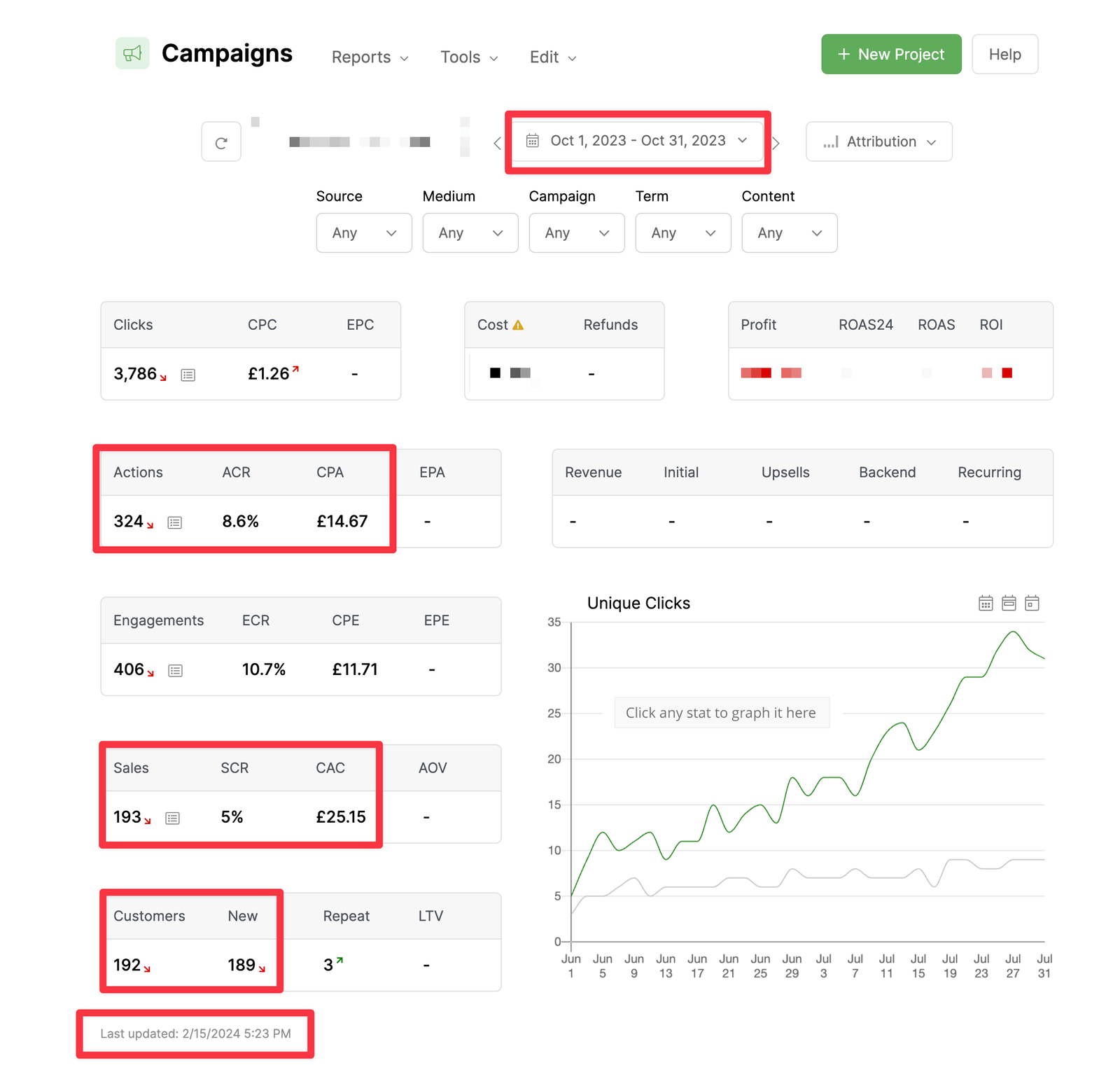
Task: Open the Tools menu
Action: pos(469,57)
